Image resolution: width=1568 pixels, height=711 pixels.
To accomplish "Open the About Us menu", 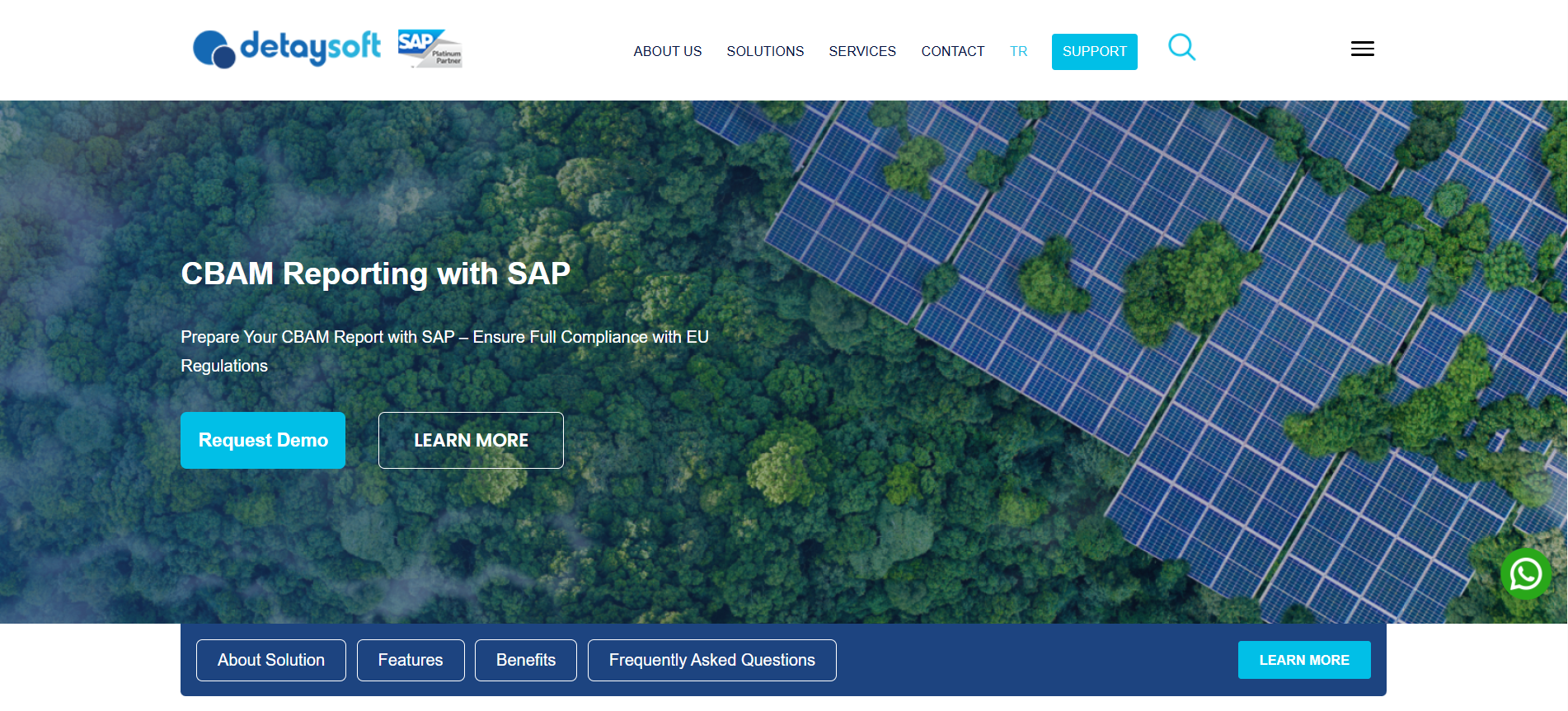I will (x=668, y=51).
